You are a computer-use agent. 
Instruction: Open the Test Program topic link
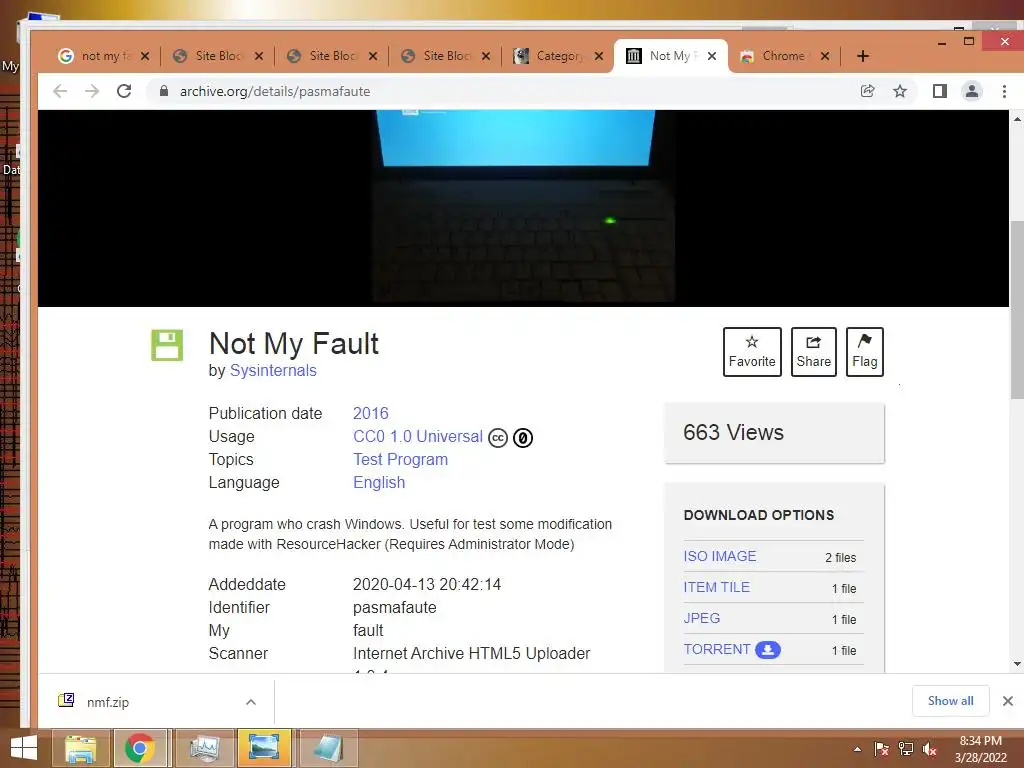tap(400, 460)
